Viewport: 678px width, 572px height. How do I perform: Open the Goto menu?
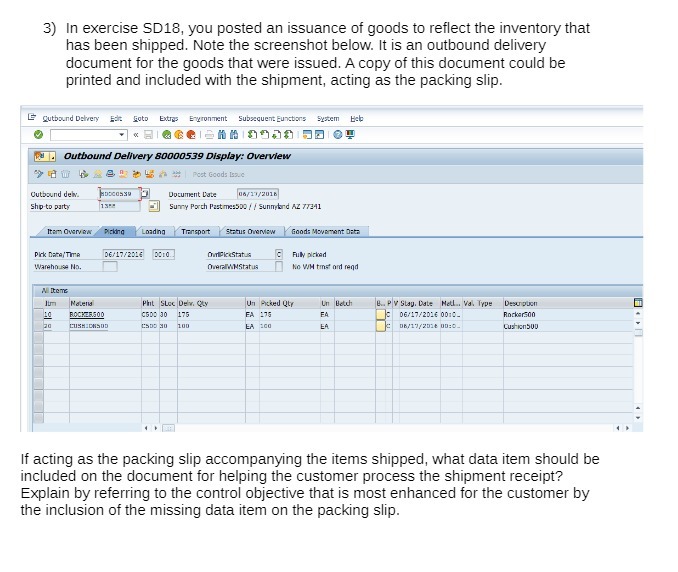pyautogui.click(x=141, y=118)
